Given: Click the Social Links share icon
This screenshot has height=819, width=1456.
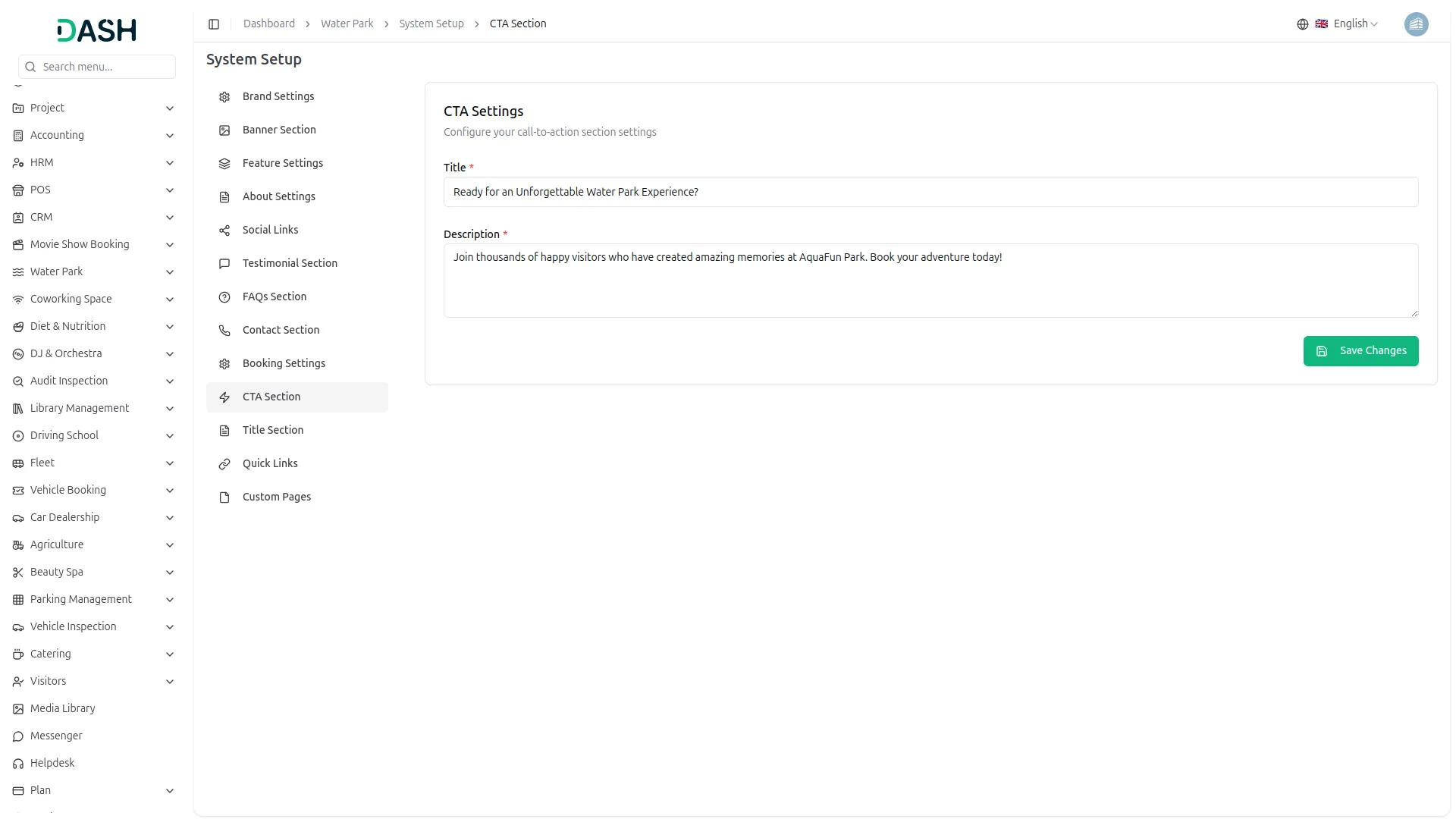Looking at the screenshot, I should (224, 231).
